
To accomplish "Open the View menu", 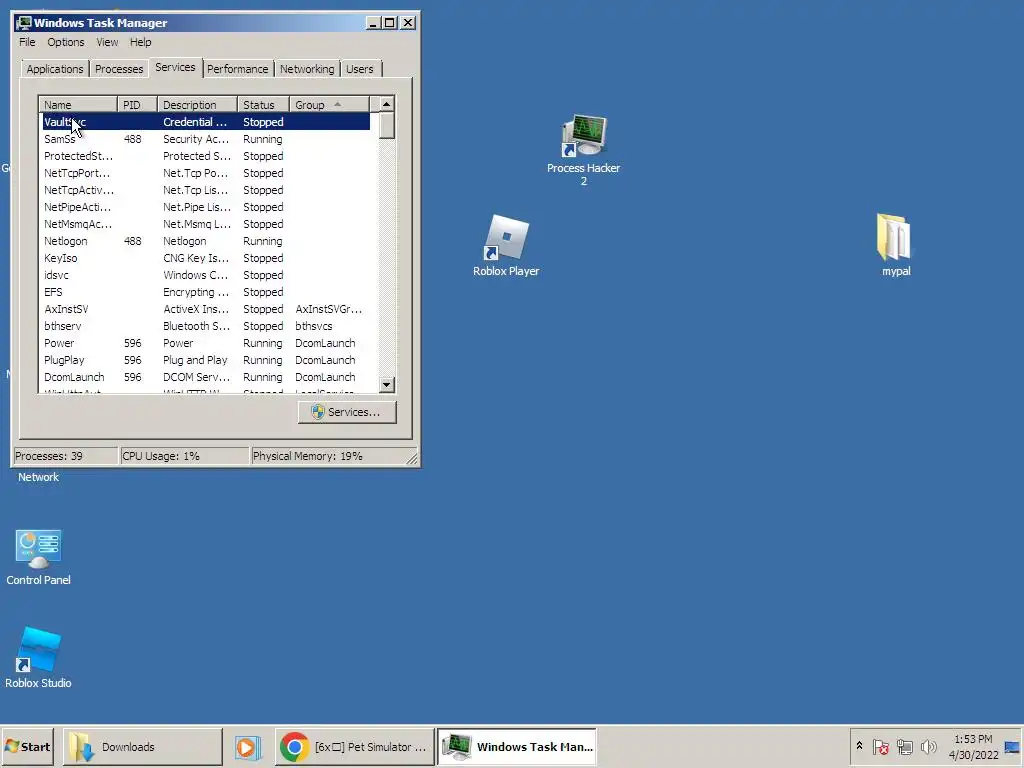I will [107, 42].
